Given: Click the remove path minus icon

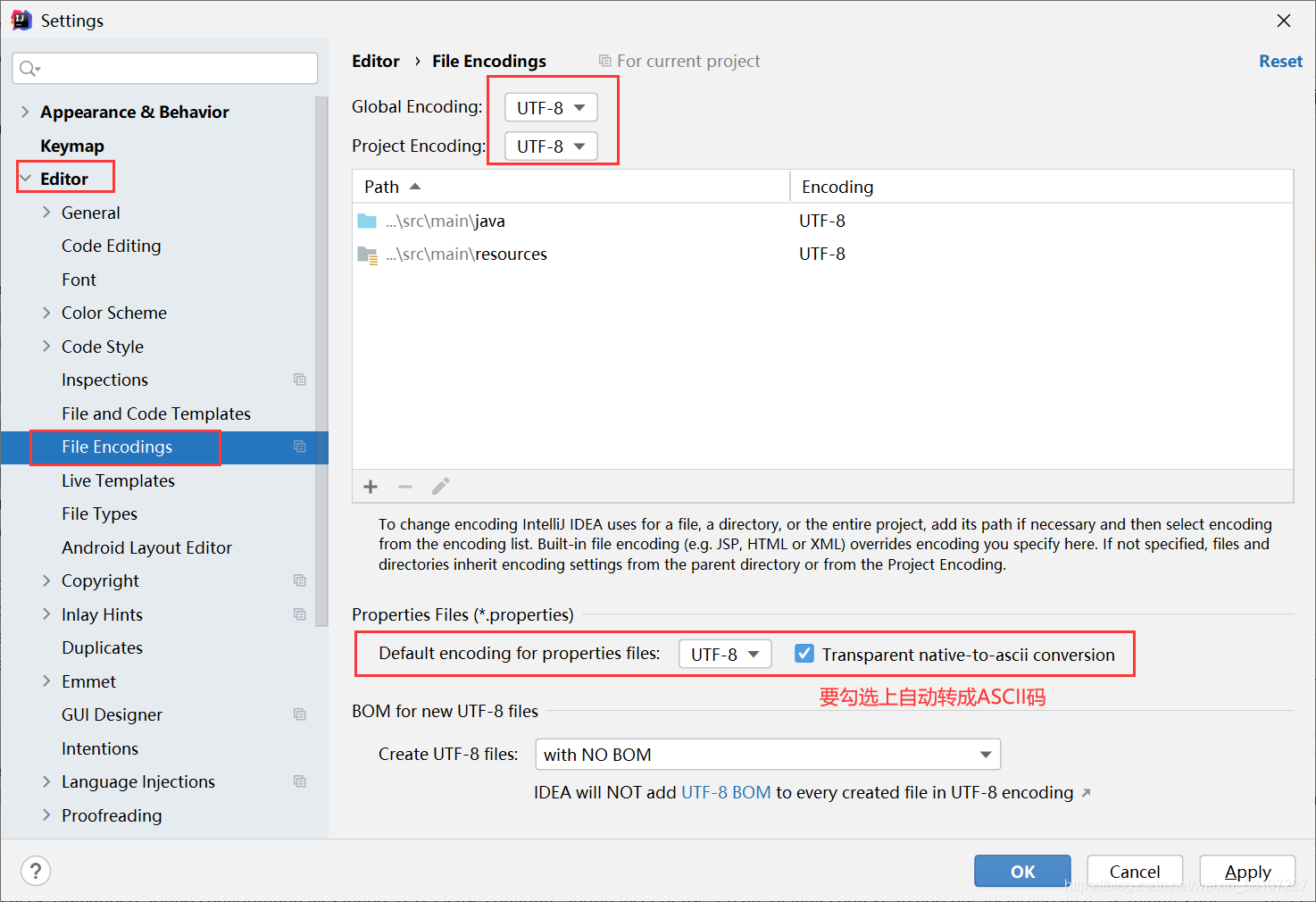Looking at the screenshot, I should [405, 487].
